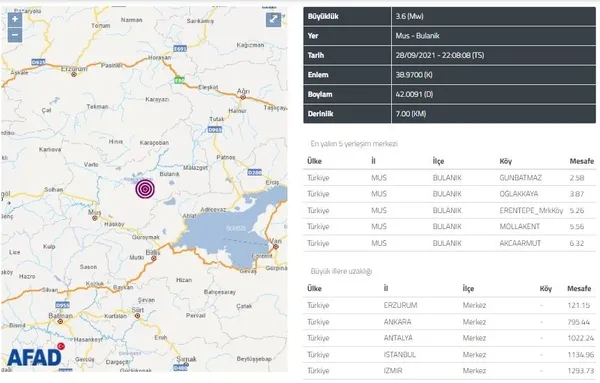600x383 pixels.
Task: Zoom out the map with minus button
Action: click(x=15, y=35)
